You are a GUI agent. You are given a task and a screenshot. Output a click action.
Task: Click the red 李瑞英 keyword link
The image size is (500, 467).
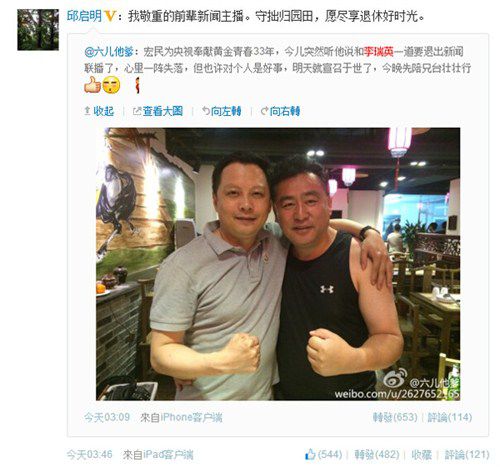[378, 52]
